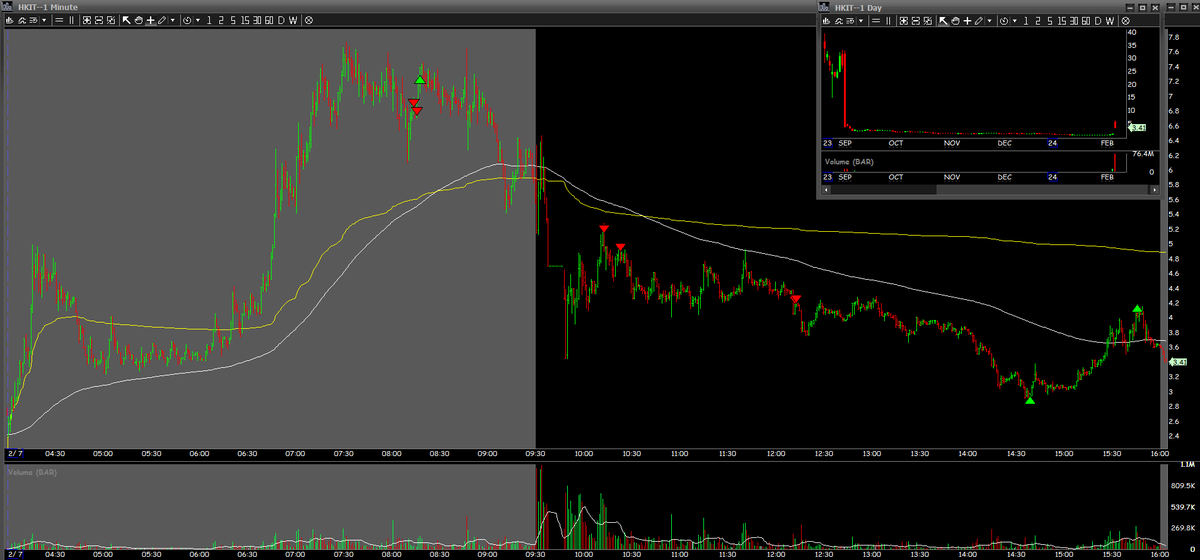This screenshot has width=1200, height=560.
Task: Select crosshair tool in 1 Minute chart
Action: pos(151,20)
